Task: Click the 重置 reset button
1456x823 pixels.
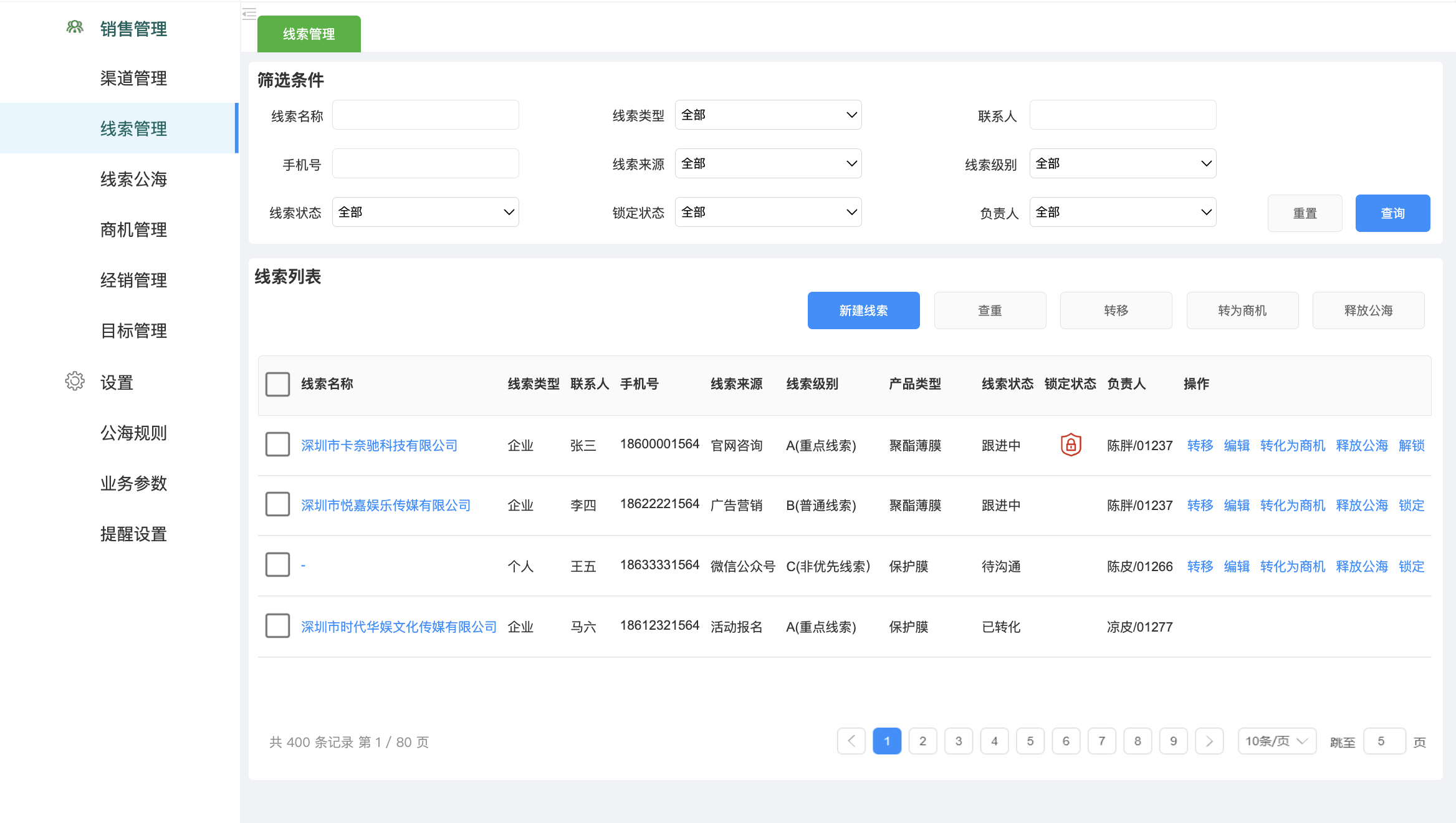Action: (x=1305, y=213)
